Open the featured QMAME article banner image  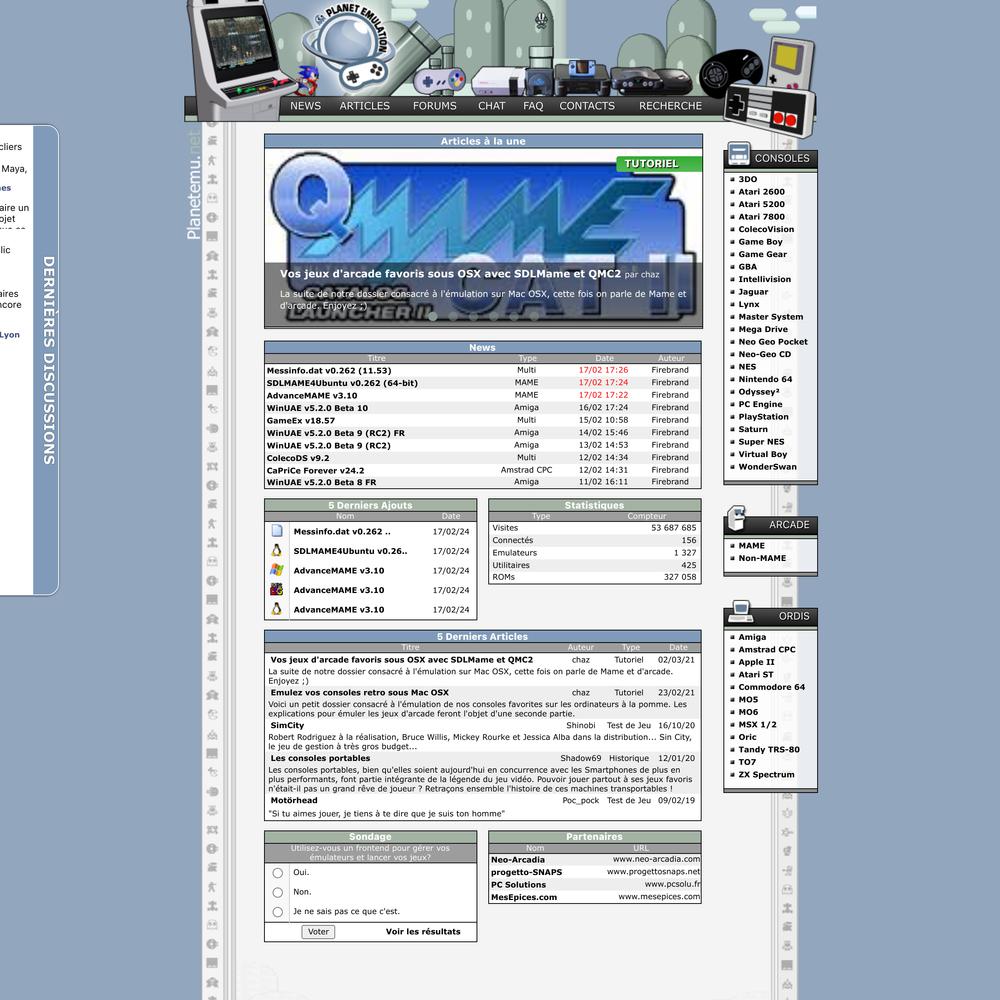pos(483,238)
